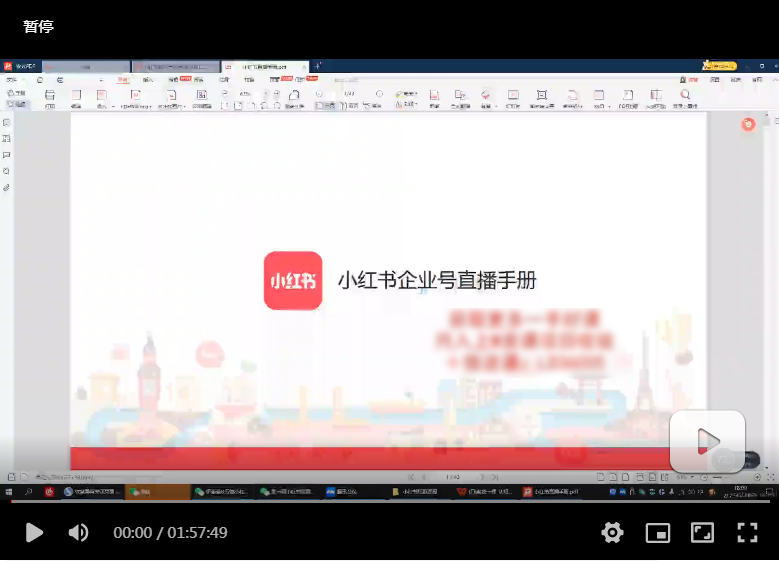Click the red floating assistant circle icon
This screenshot has width=779, height=561.
point(748,124)
